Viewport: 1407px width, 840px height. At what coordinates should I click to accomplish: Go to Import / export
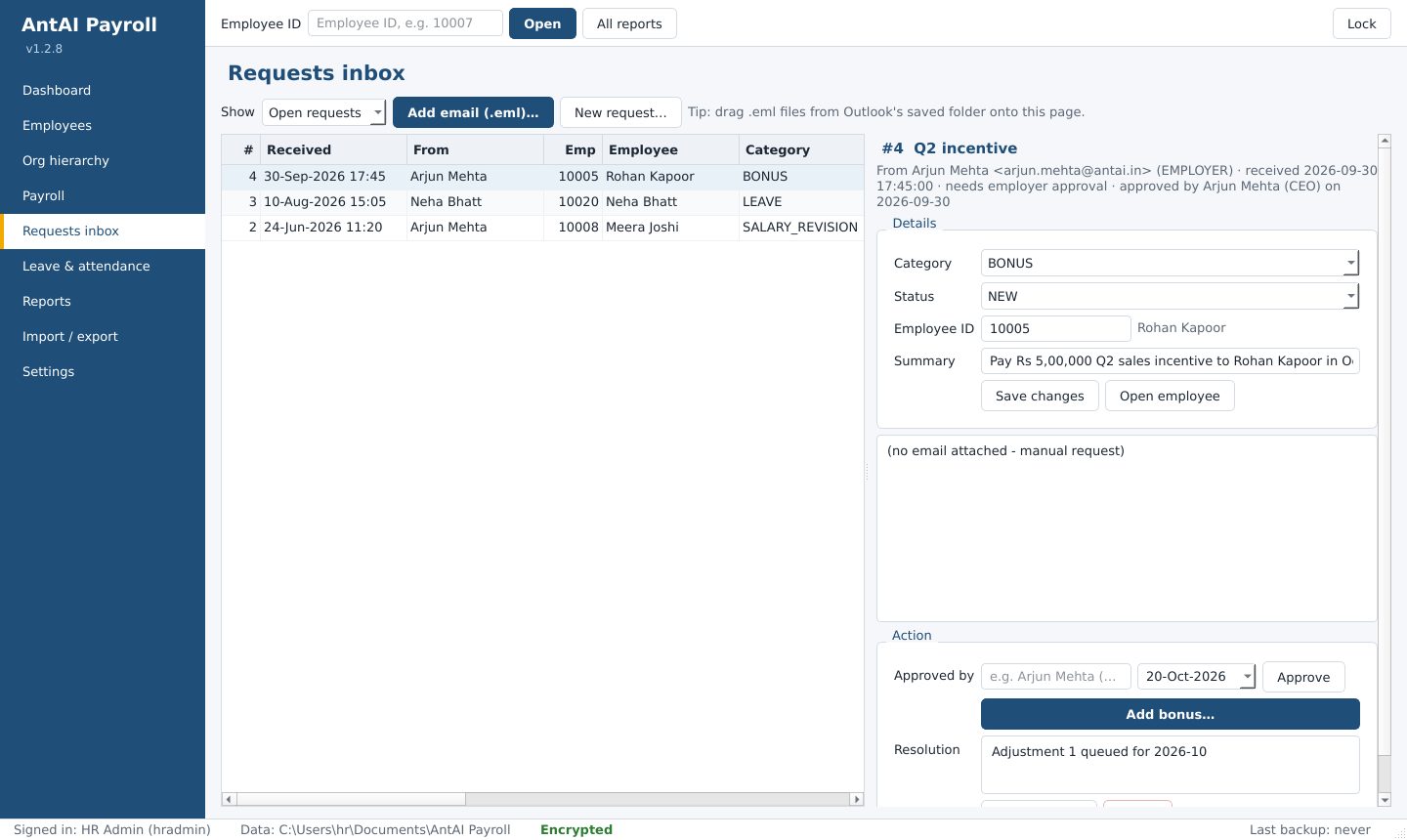point(103,336)
